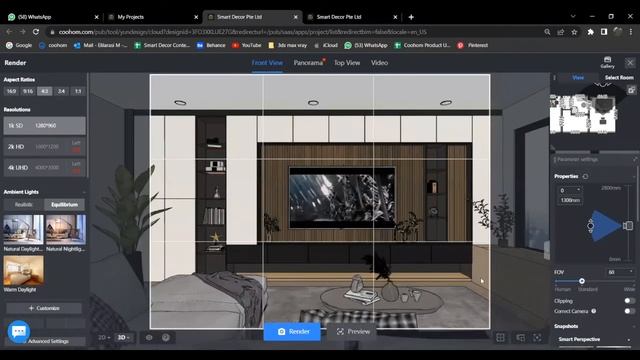Select the Realistic ambient light tab
Viewport: 640px width, 360px height.
point(24,204)
